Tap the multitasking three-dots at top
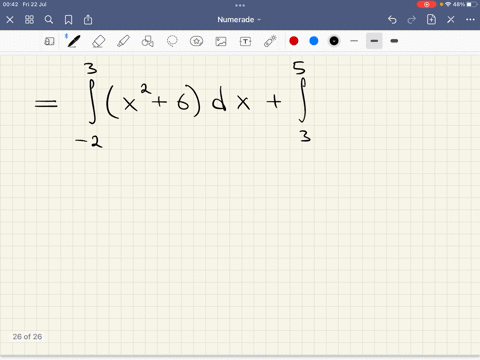This screenshot has height=360, width=480. (240, 5)
